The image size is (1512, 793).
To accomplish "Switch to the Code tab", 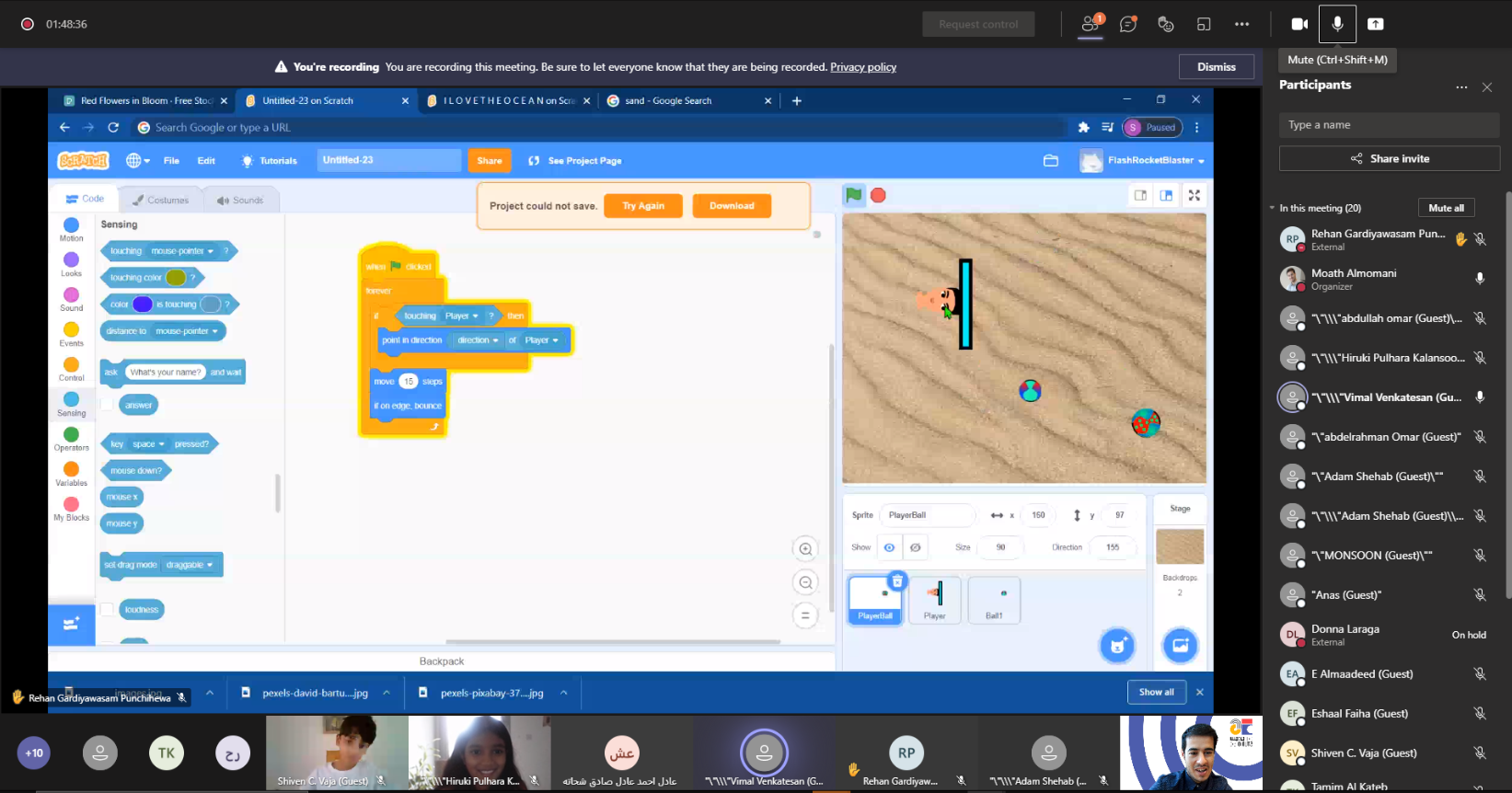I will (x=86, y=199).
